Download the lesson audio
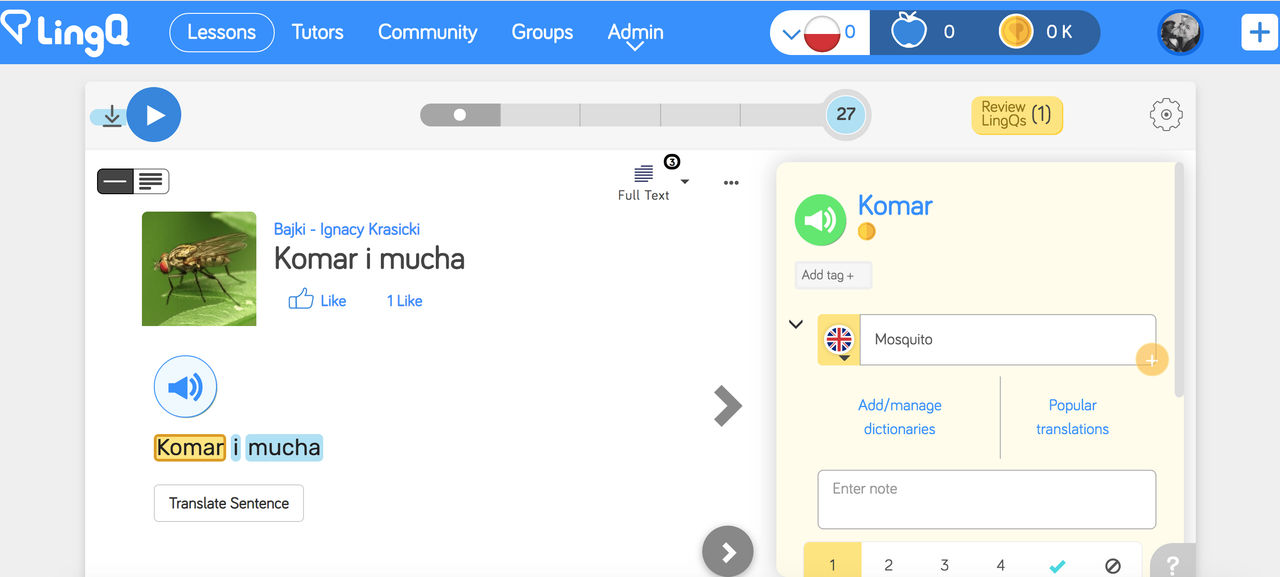The height and width of the screenshot is (577, 1280). tap(112, 117)
